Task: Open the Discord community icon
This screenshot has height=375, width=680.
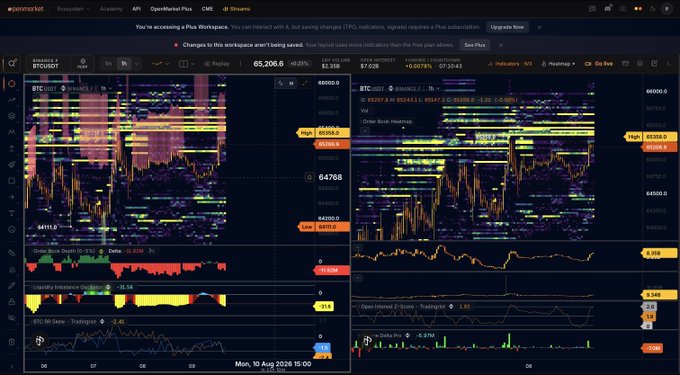Action: tap(608, 9)
